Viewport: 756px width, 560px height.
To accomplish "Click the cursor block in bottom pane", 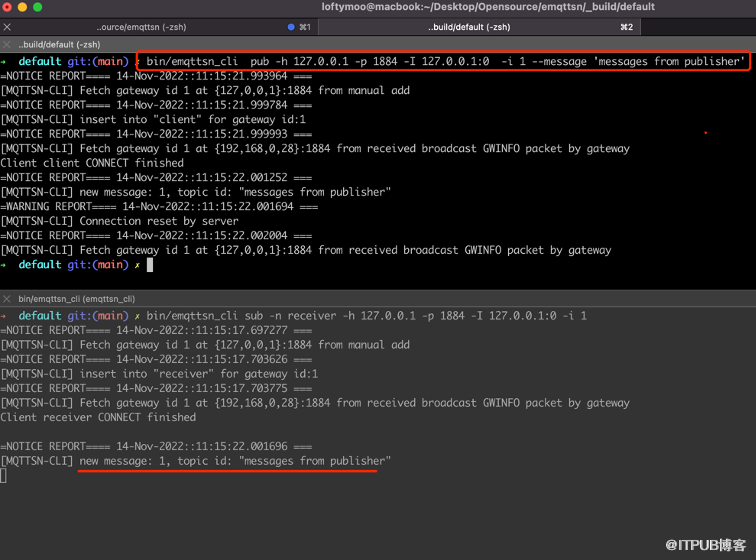I will point(3,475).
